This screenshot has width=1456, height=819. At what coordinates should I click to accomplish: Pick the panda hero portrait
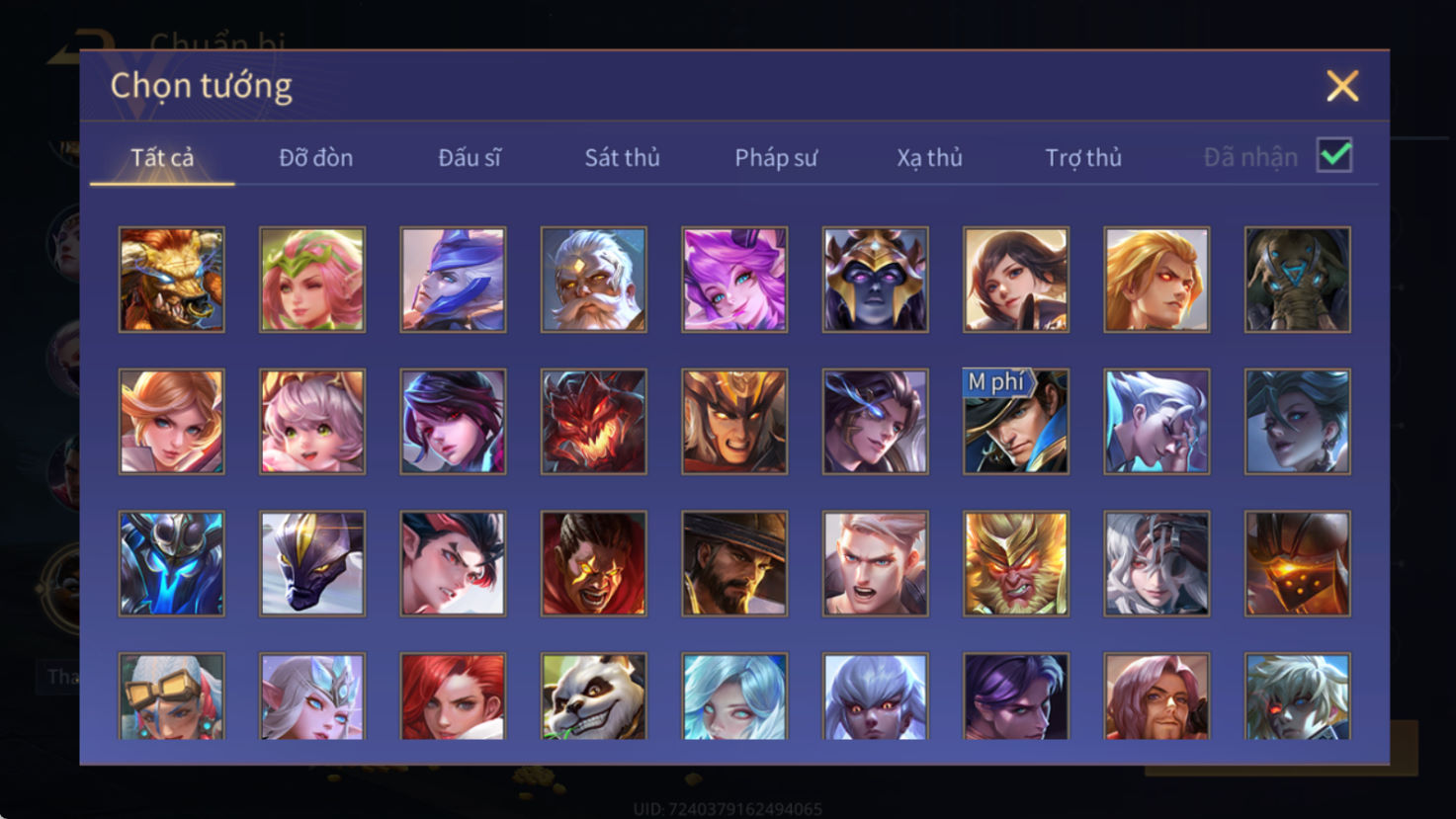(x=594, y=696)
